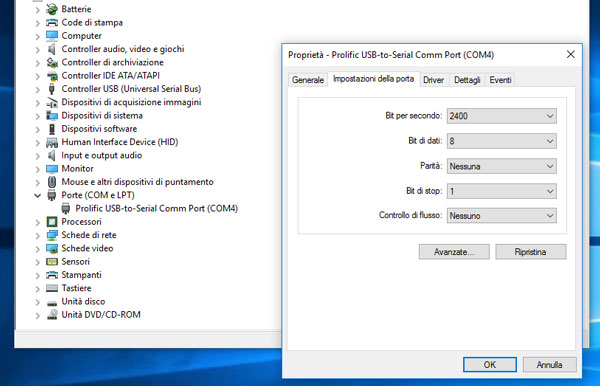This screenshot has height=386, width=600.
Task: Click the dialog title Proprietà - Prolific USB-to-Serial
Action: coord(391,55)
